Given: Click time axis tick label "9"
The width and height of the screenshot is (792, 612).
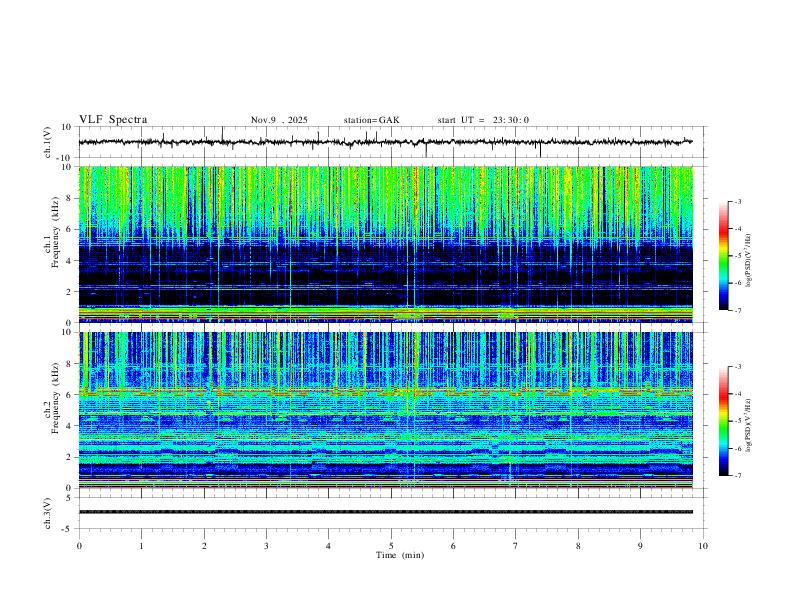Looking at the screenshot, I should 640,546.
